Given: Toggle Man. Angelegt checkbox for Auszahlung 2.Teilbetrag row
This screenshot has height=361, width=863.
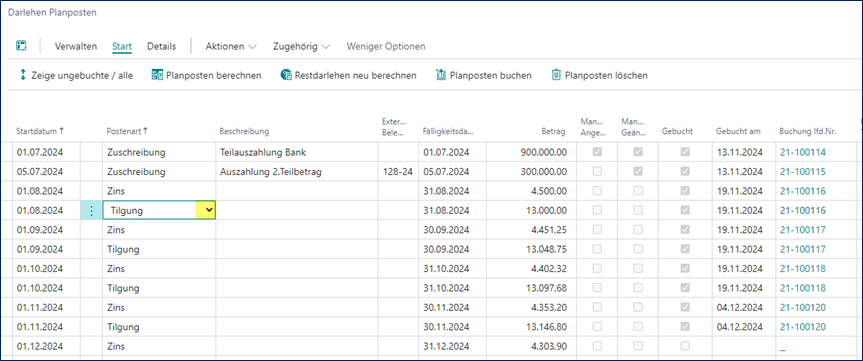Looking at the screenshot, I should click(x=597, y=172).
